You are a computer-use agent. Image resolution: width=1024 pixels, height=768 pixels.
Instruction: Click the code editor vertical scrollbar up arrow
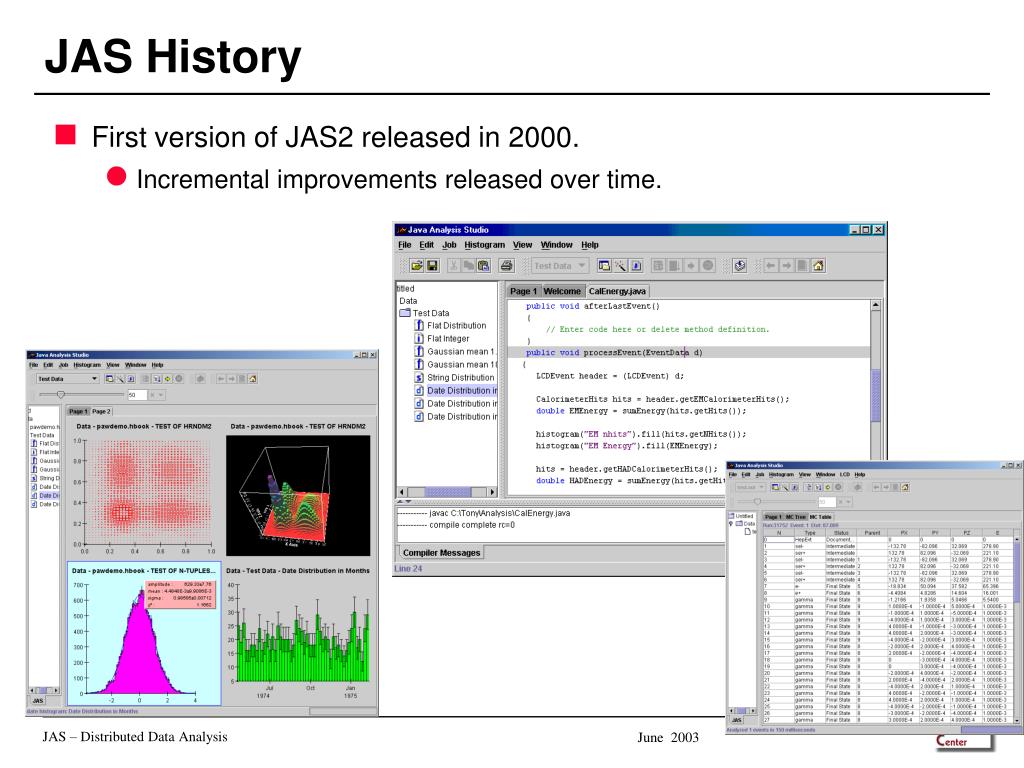876,306
